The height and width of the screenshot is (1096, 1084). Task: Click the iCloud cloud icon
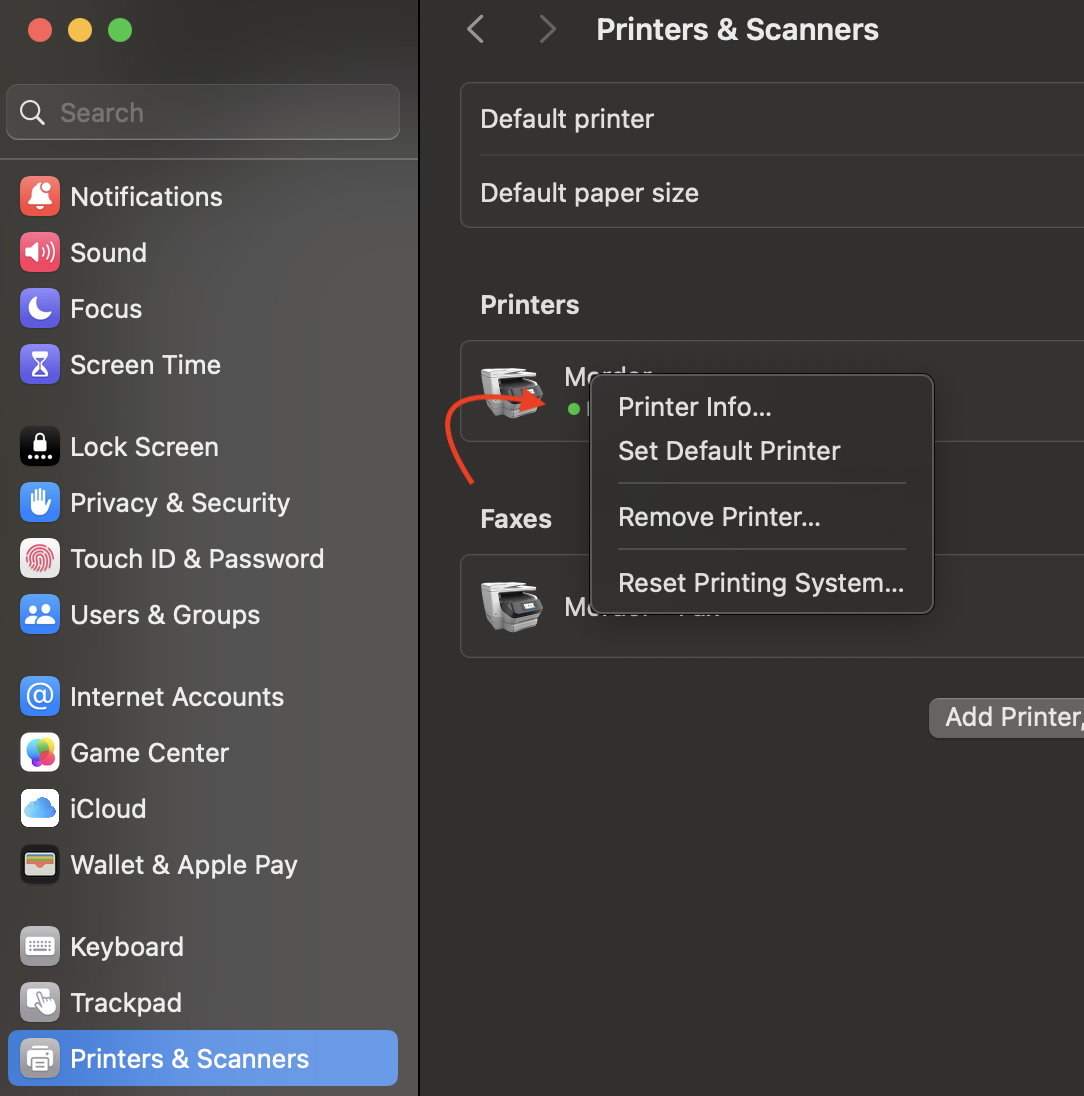[40, 808]
